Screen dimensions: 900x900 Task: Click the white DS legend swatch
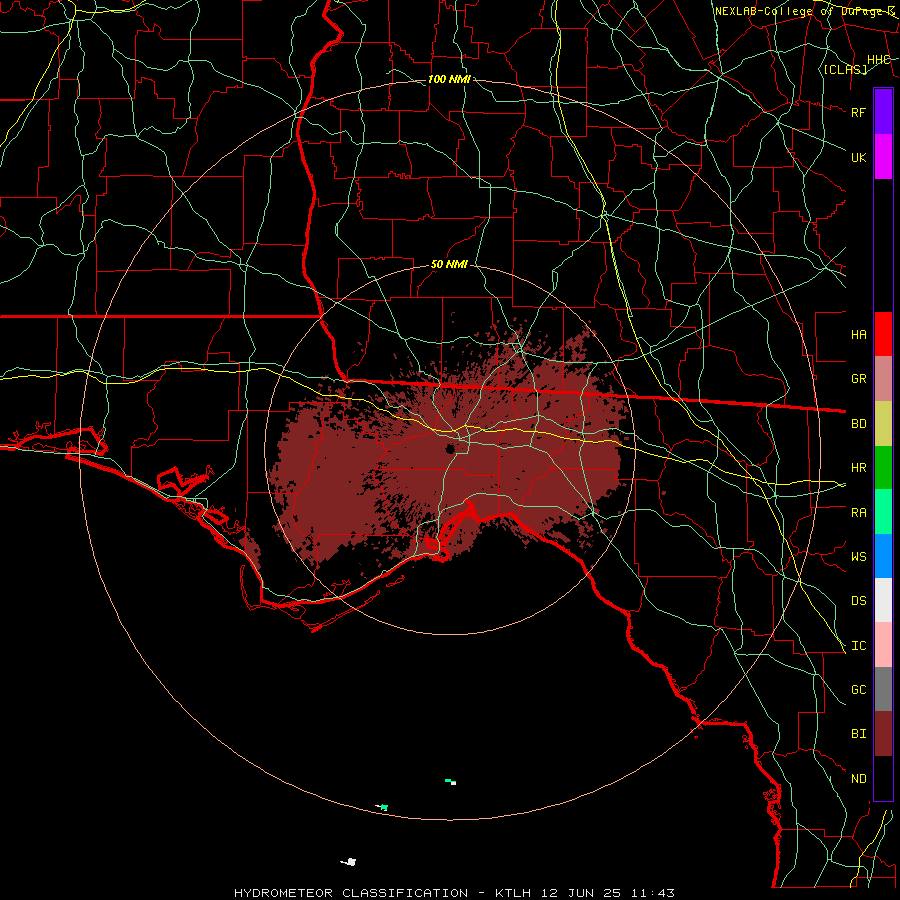pos(883,600)
